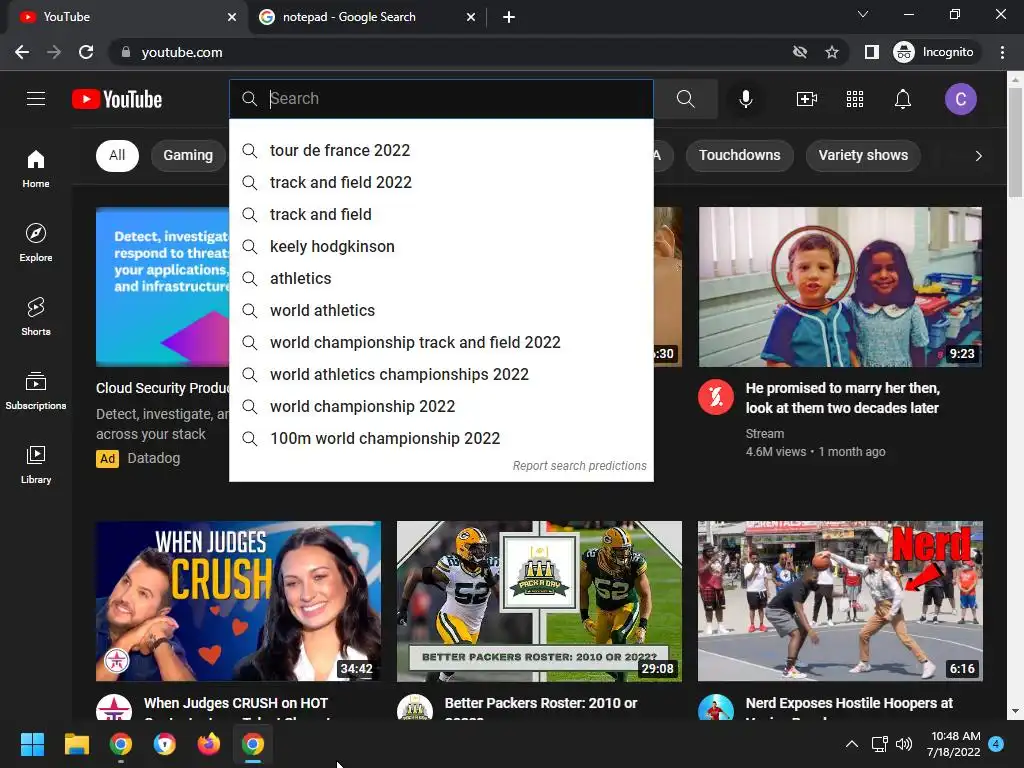Open the YouTube apps grid
This screenshot has width=1024, height=768.
point(855,99)
